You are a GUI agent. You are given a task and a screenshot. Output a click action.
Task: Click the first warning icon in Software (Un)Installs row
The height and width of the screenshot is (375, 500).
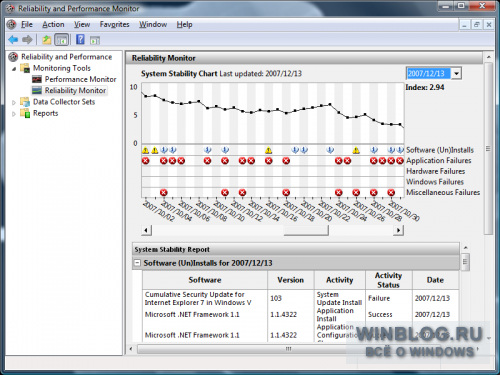pos(146,150)
